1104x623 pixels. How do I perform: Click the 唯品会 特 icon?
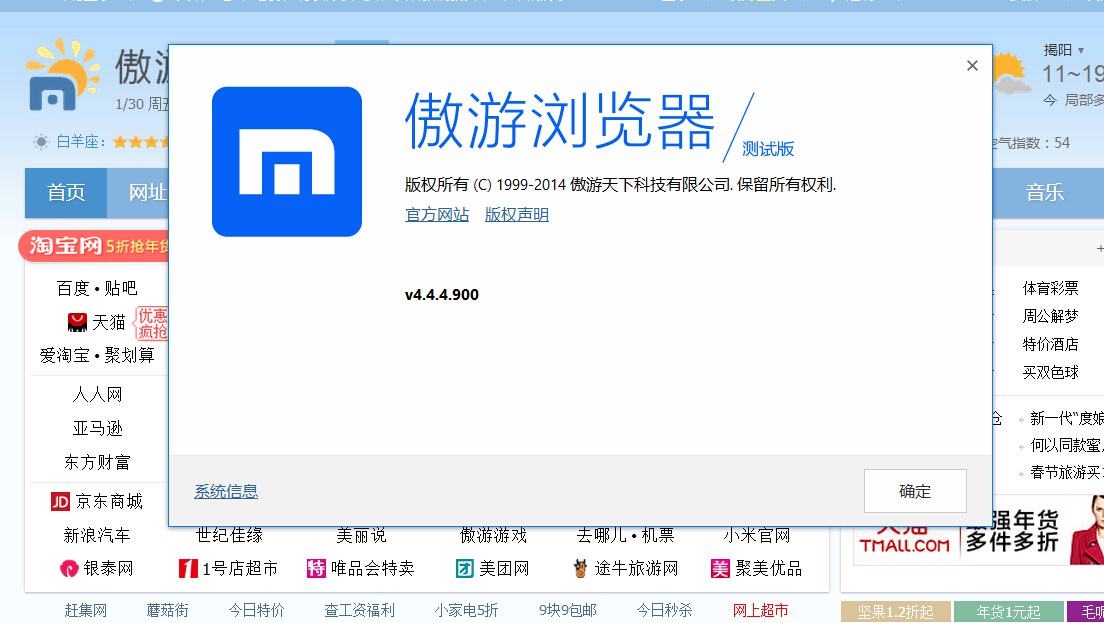point(316,568)
